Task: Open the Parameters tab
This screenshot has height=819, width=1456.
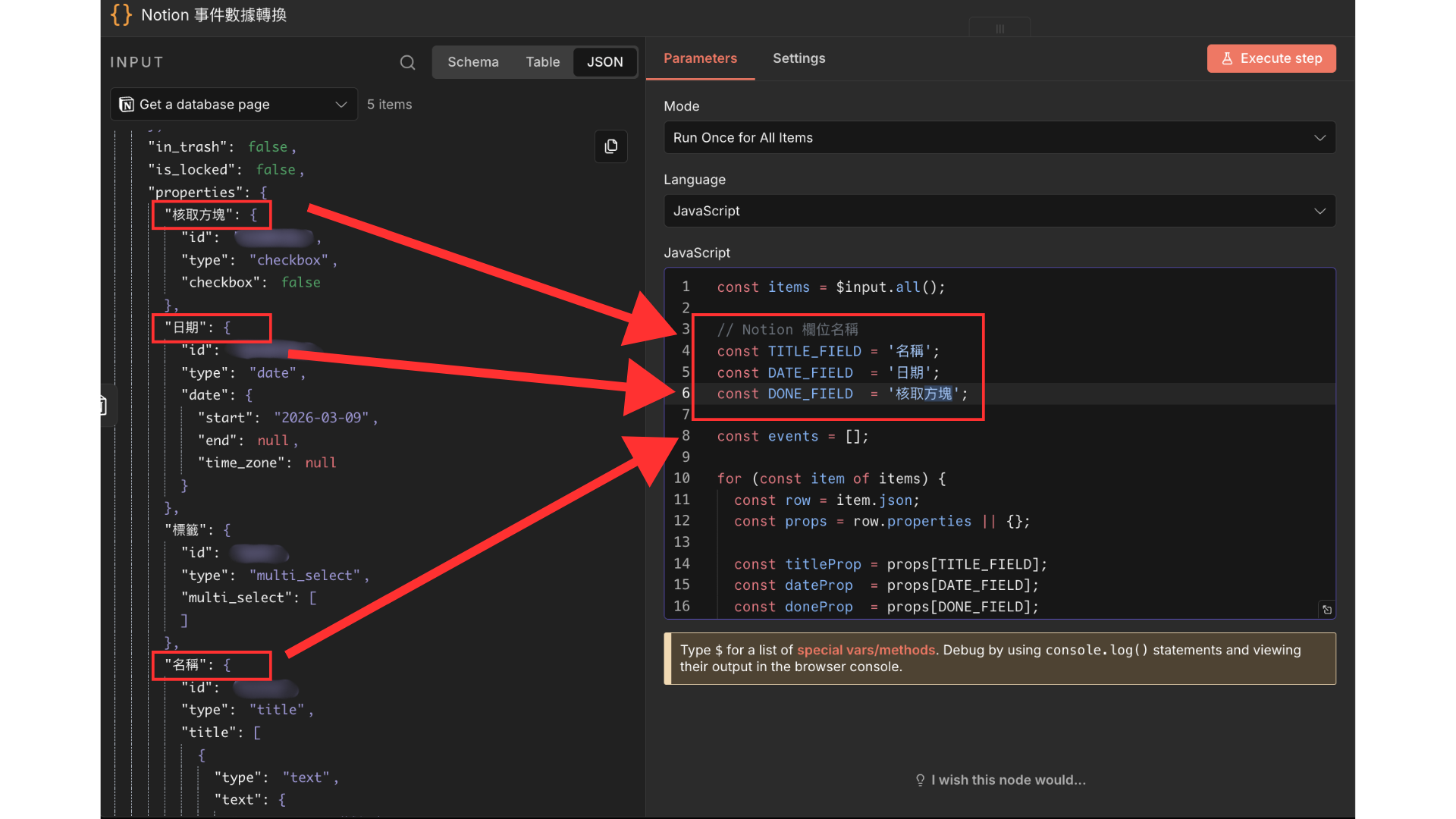Action: (699, 58)
